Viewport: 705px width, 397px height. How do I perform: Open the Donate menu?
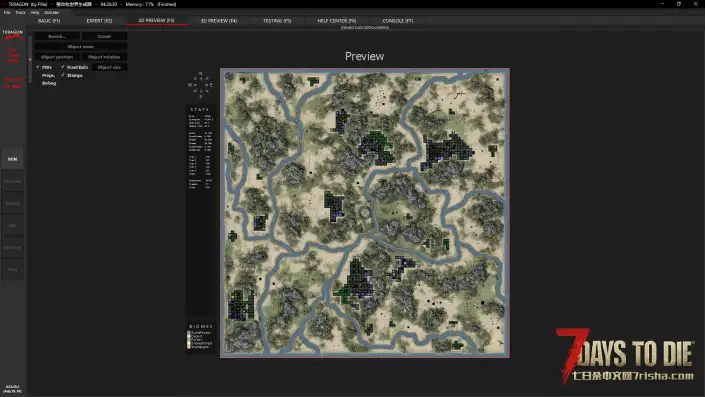(51, 13)
